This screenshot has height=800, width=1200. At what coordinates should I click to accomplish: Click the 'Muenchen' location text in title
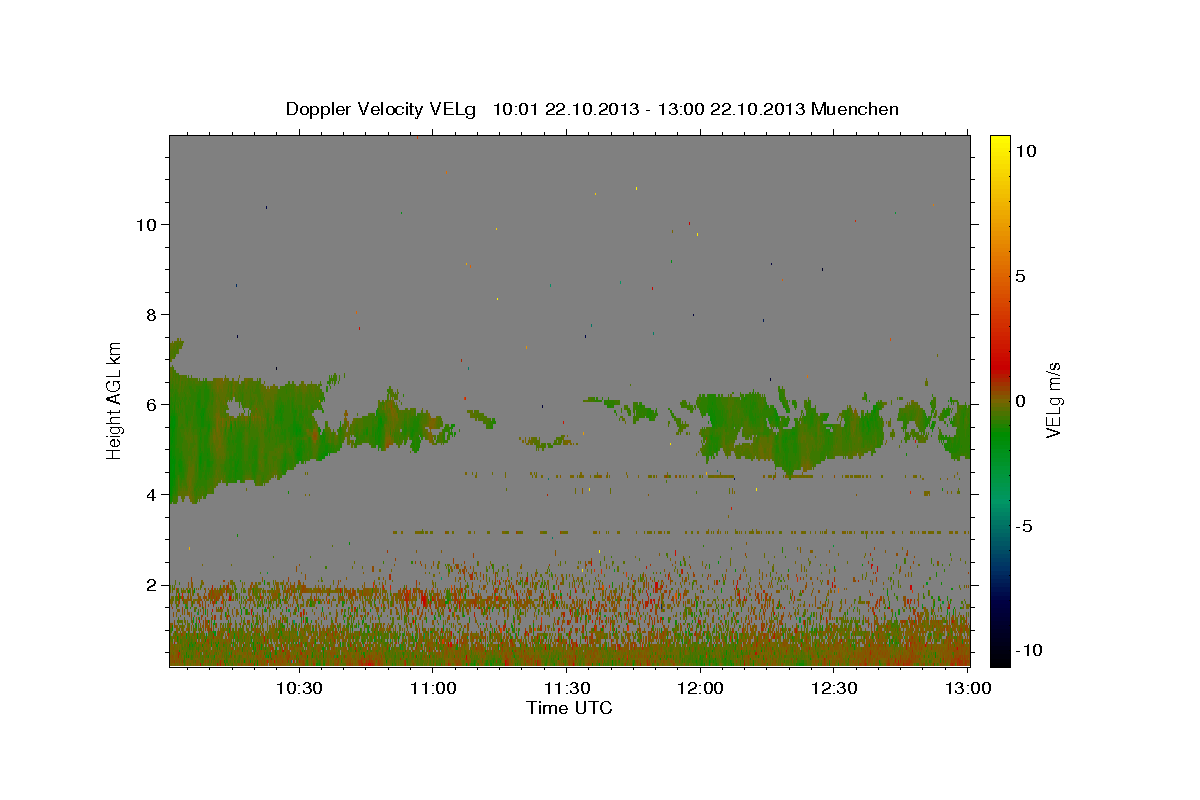855,109
